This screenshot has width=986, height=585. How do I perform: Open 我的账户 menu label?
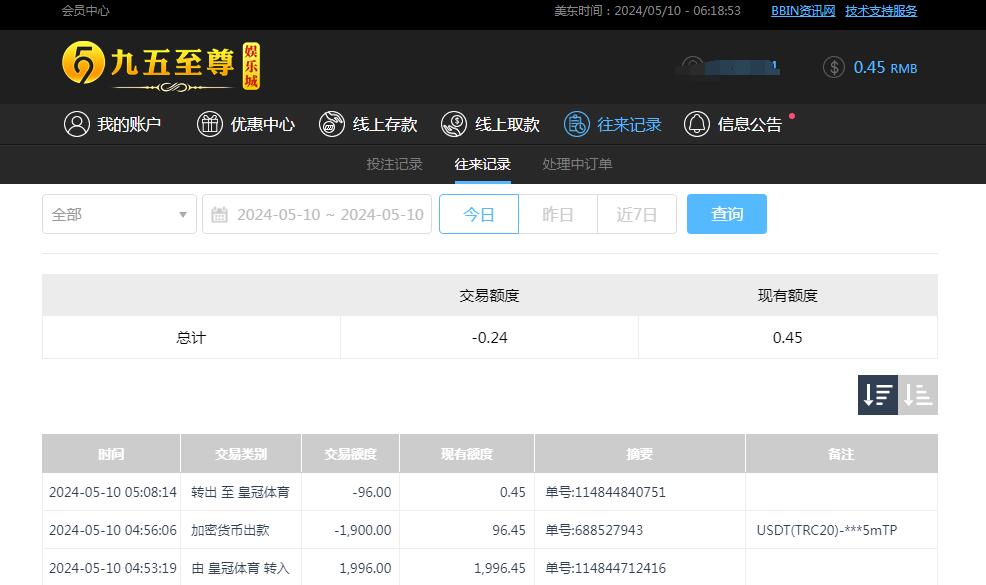point(129,125)
